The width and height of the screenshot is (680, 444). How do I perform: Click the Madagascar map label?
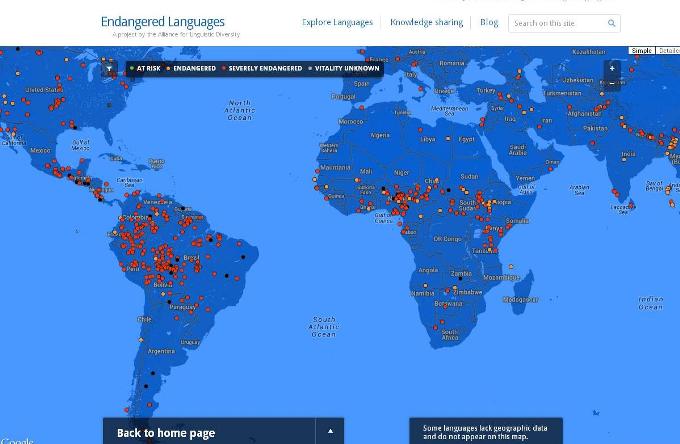coord(520,300)
